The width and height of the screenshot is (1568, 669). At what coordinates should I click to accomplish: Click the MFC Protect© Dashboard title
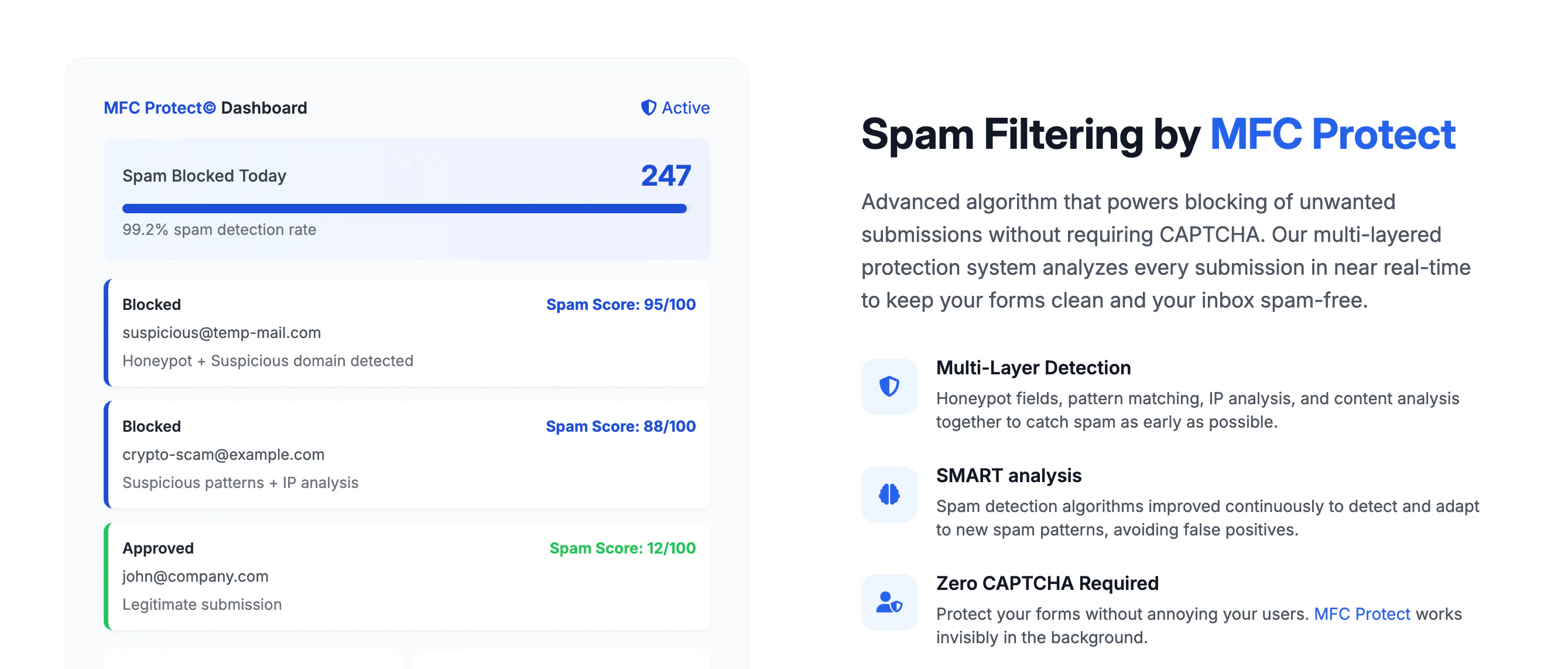click(x=205, y=108)
